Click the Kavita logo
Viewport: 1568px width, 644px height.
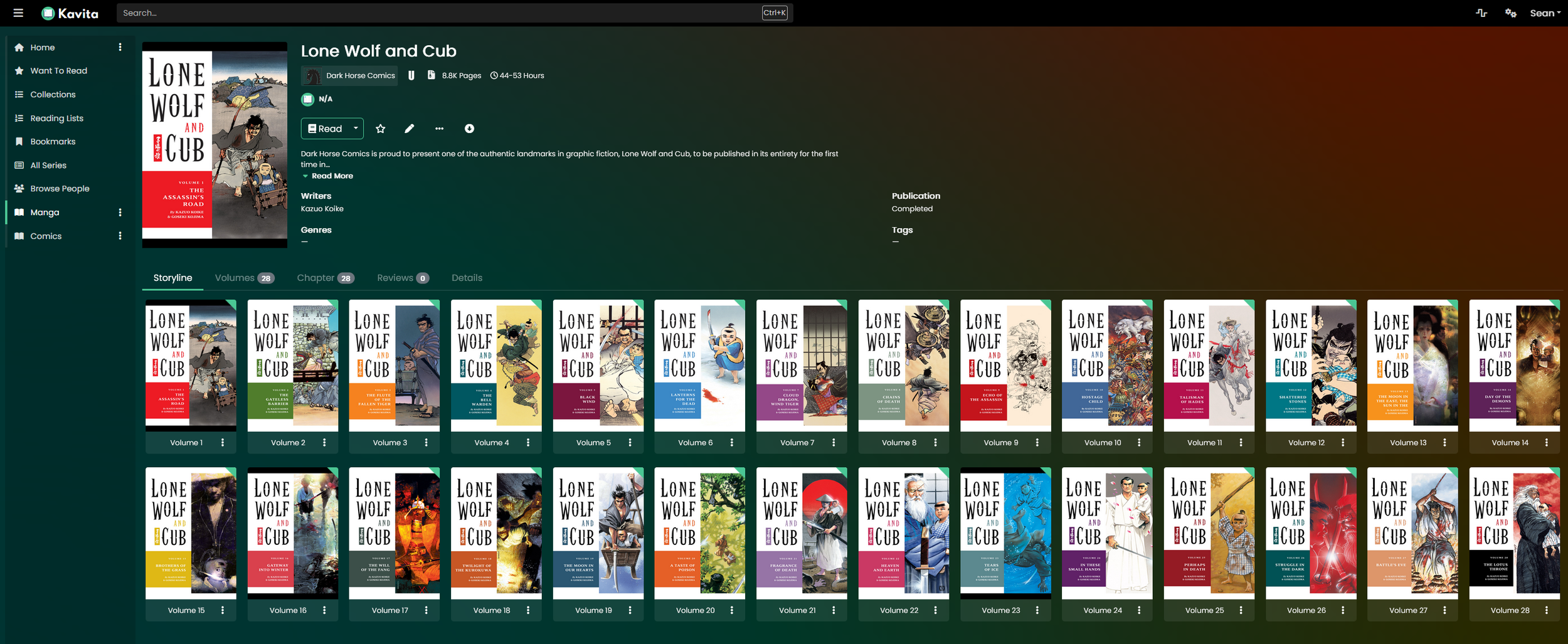pyautogui.click(x=70, y=13)
